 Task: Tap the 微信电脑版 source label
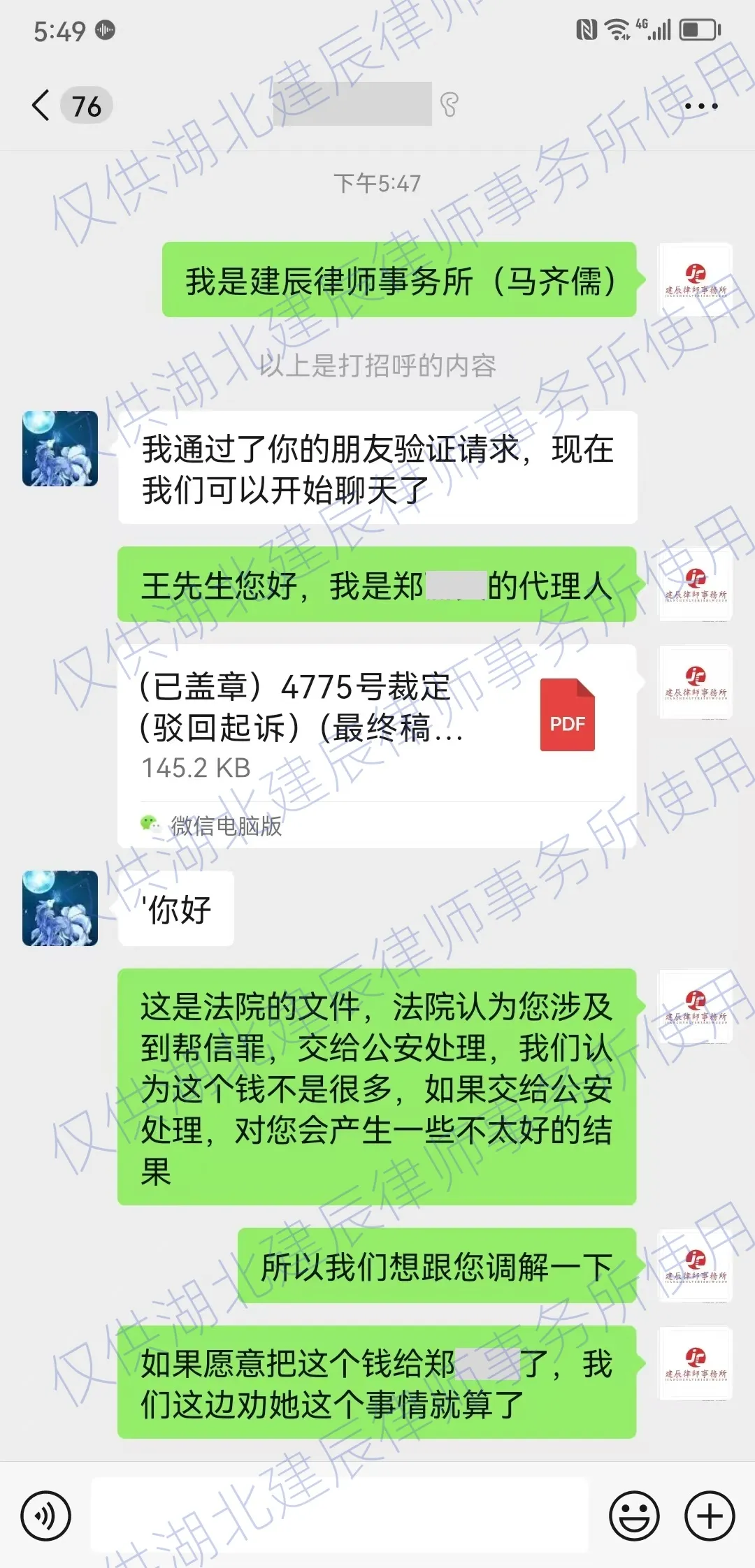tap(226, 826)
